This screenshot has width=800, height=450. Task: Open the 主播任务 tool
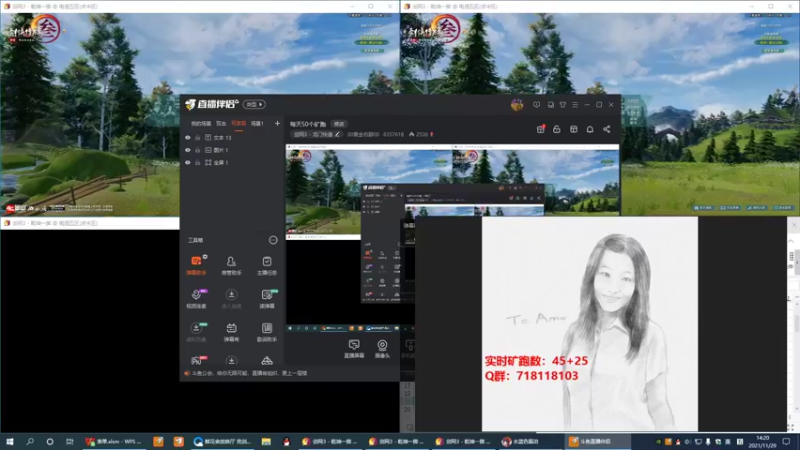click(267, 265)
